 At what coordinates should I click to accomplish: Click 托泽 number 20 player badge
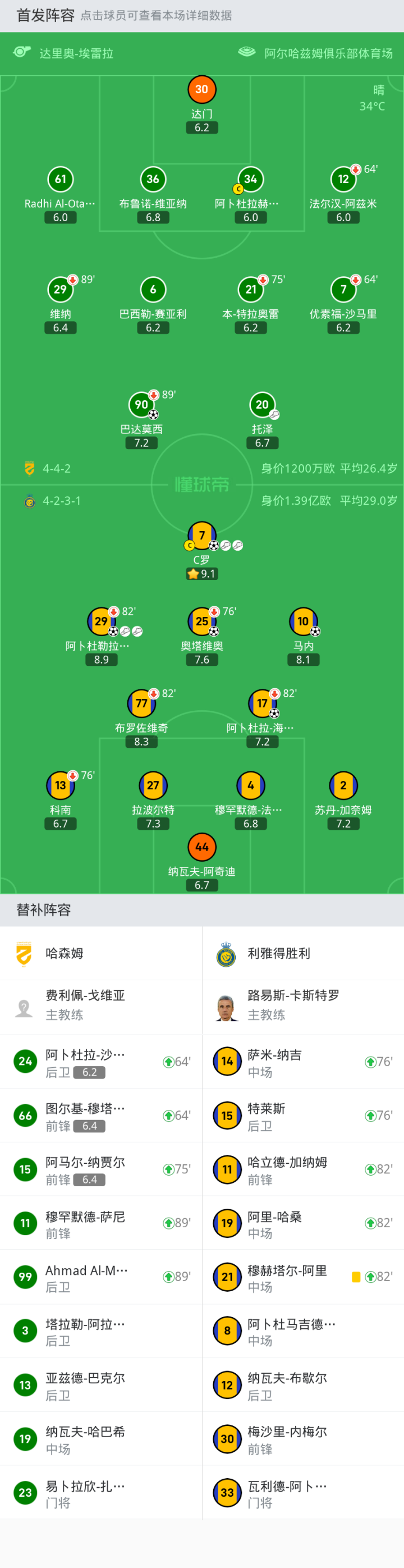point(262,405)
